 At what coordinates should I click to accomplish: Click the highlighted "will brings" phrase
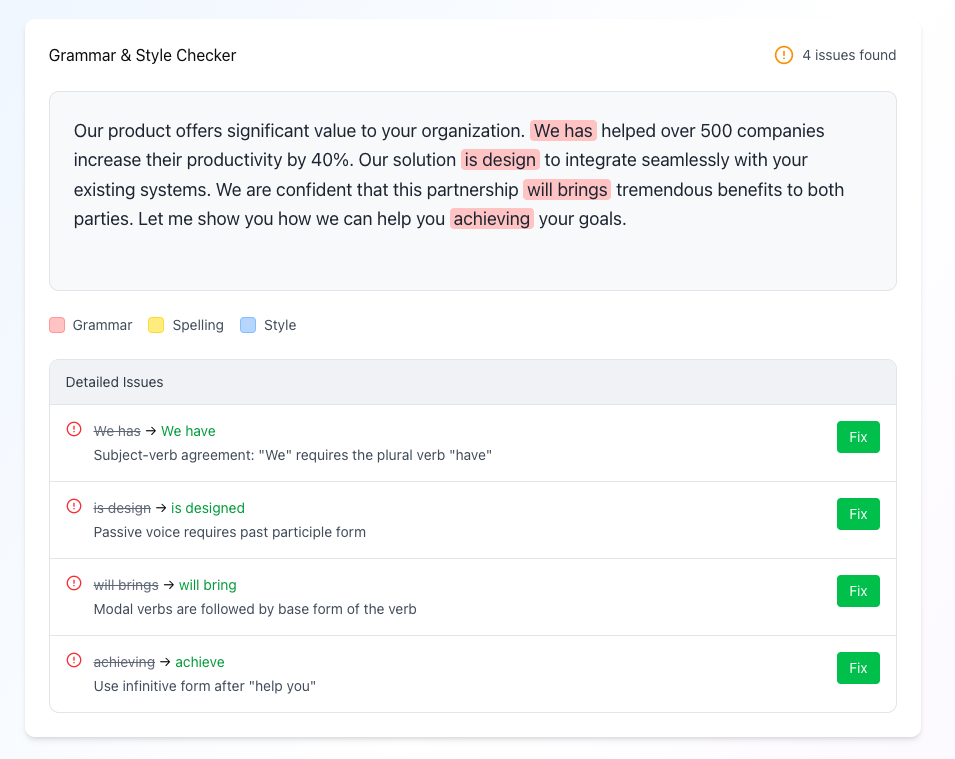tap(566, 189)
